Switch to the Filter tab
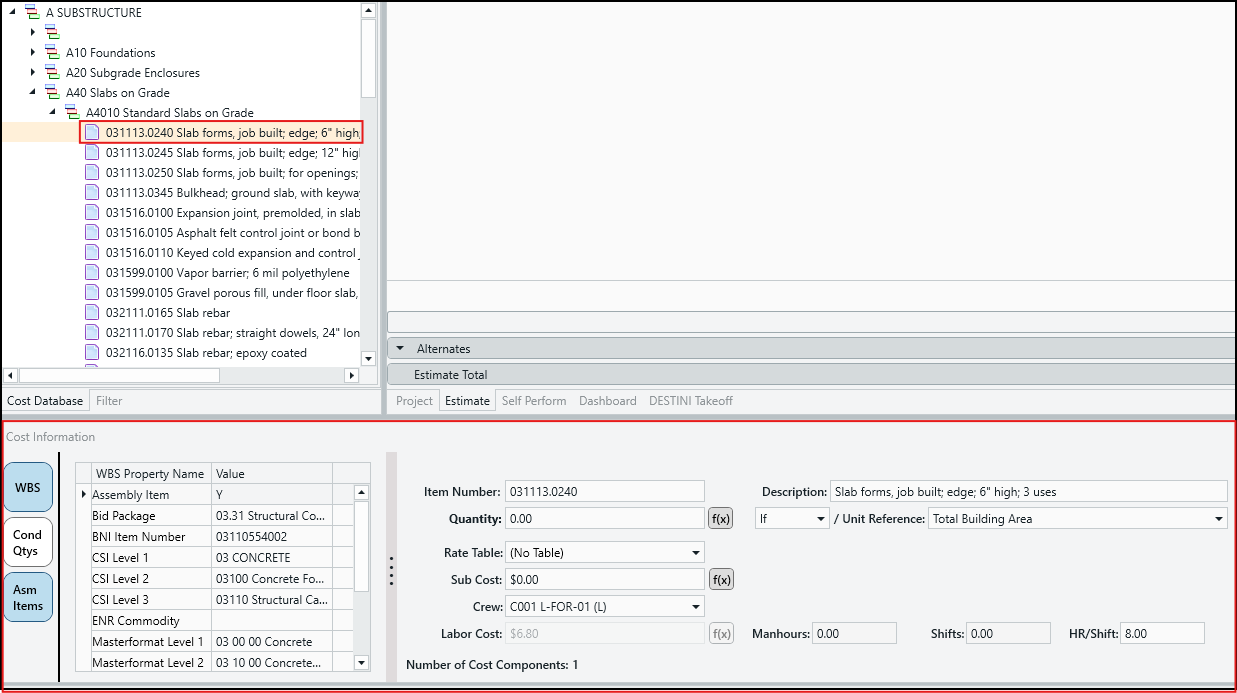The height and width of the screenshot is (693, 1237). [x=109, y=401]
